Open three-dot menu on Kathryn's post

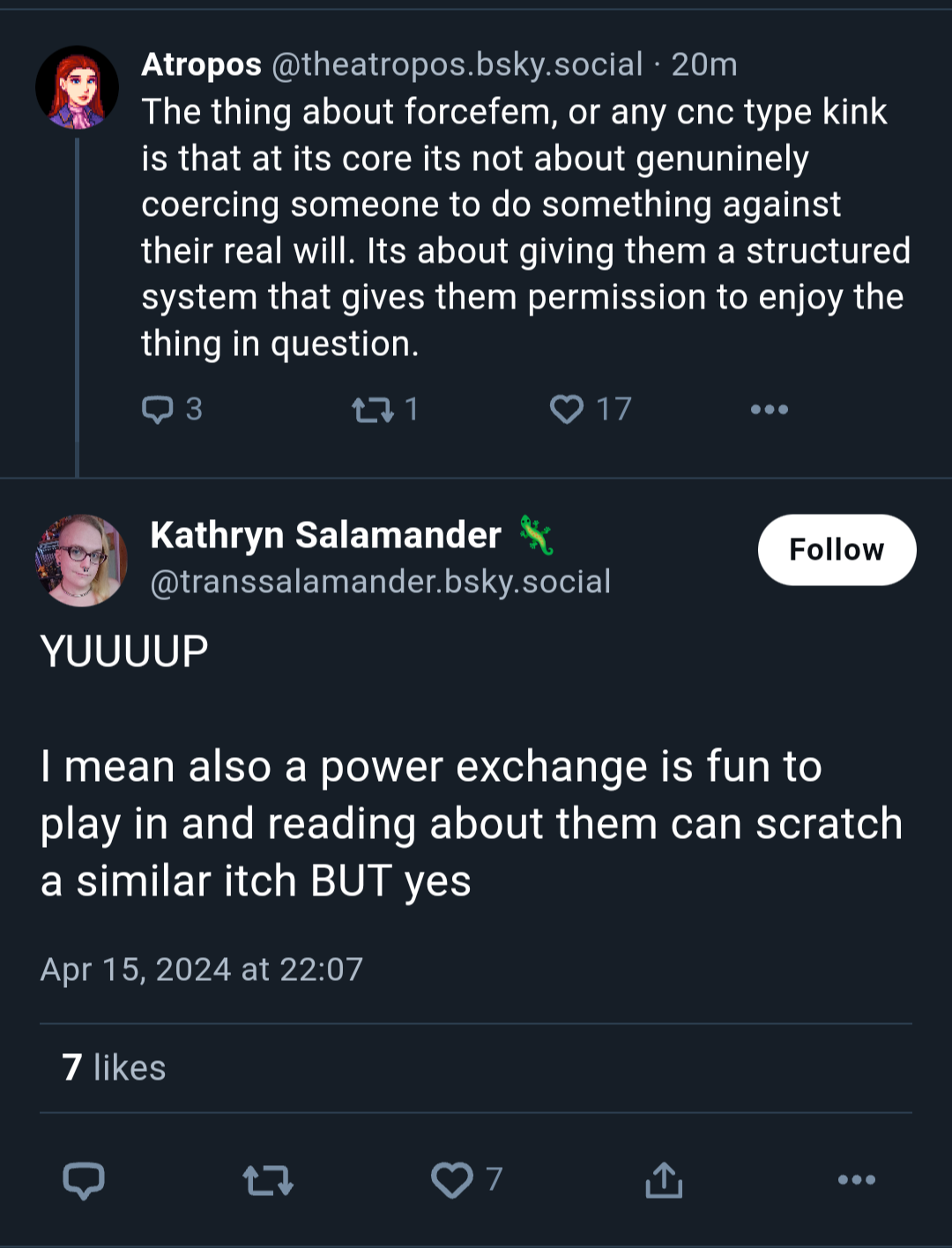857,1180
